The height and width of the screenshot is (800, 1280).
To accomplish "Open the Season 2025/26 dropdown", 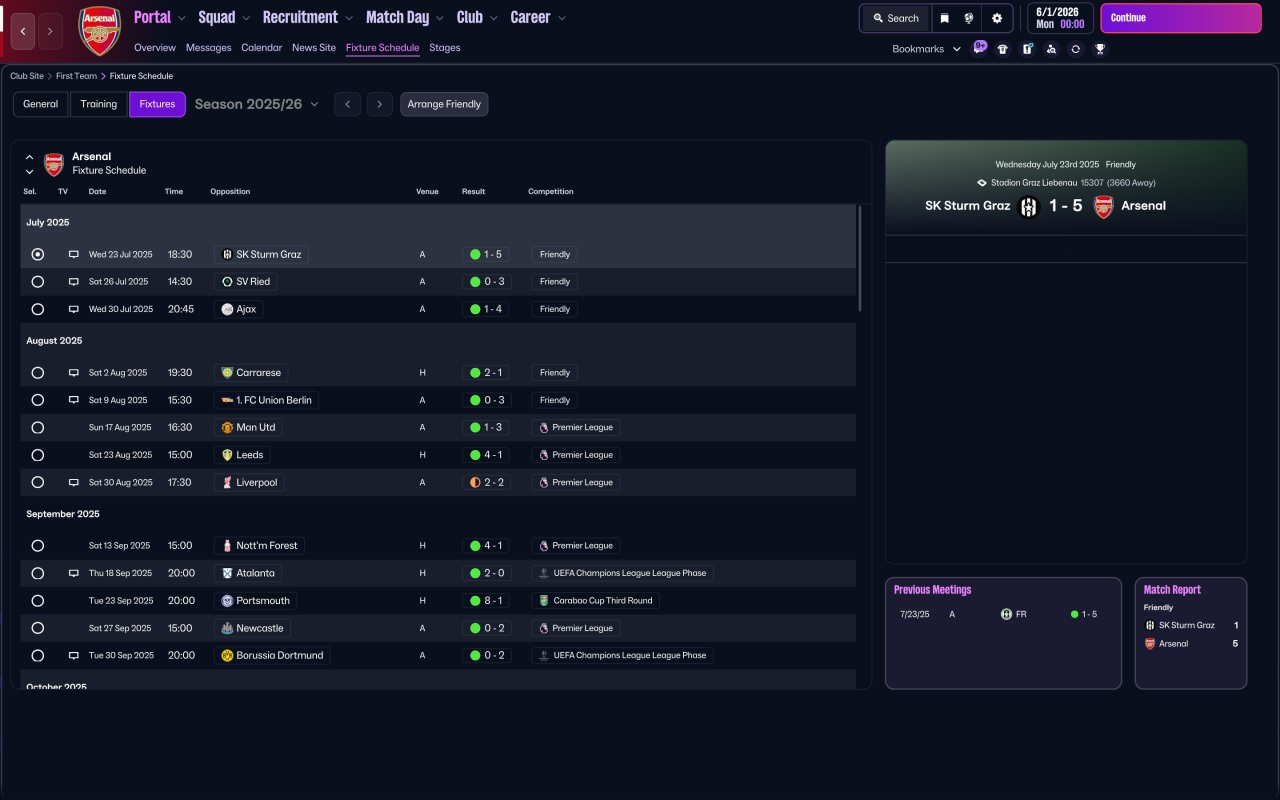I will point(257,104).
